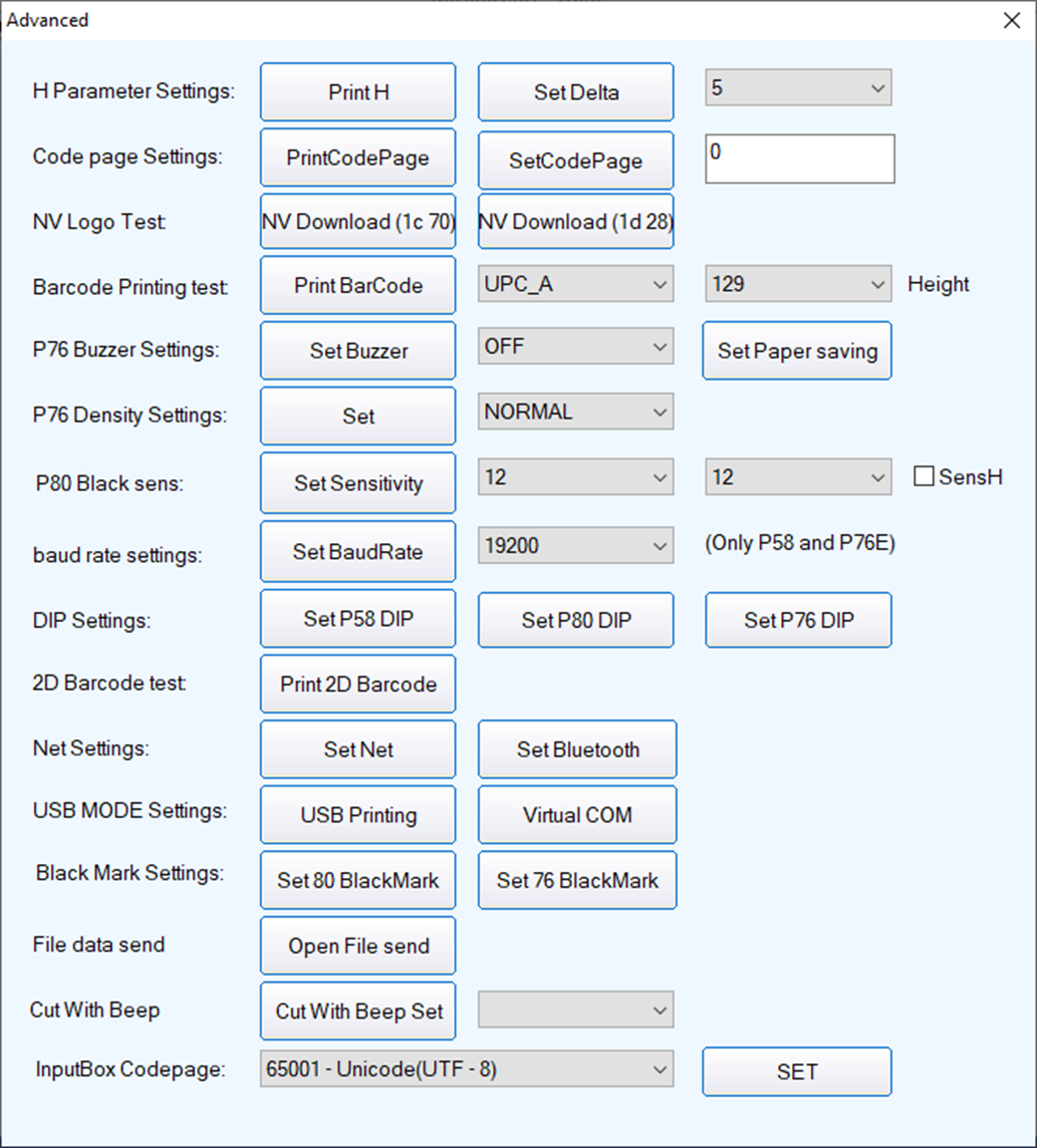Click the 'H Parameter Settings:' label

[133, 91]
